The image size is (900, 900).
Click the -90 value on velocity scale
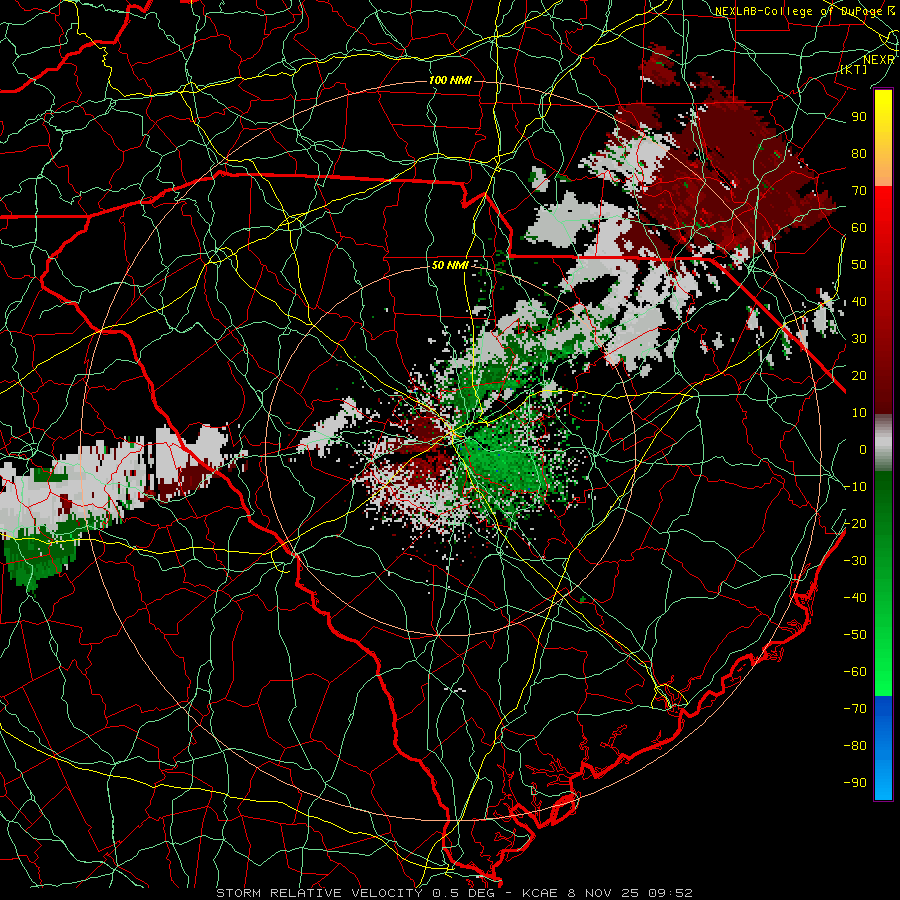pyautogui.click(x=855, y=783)
